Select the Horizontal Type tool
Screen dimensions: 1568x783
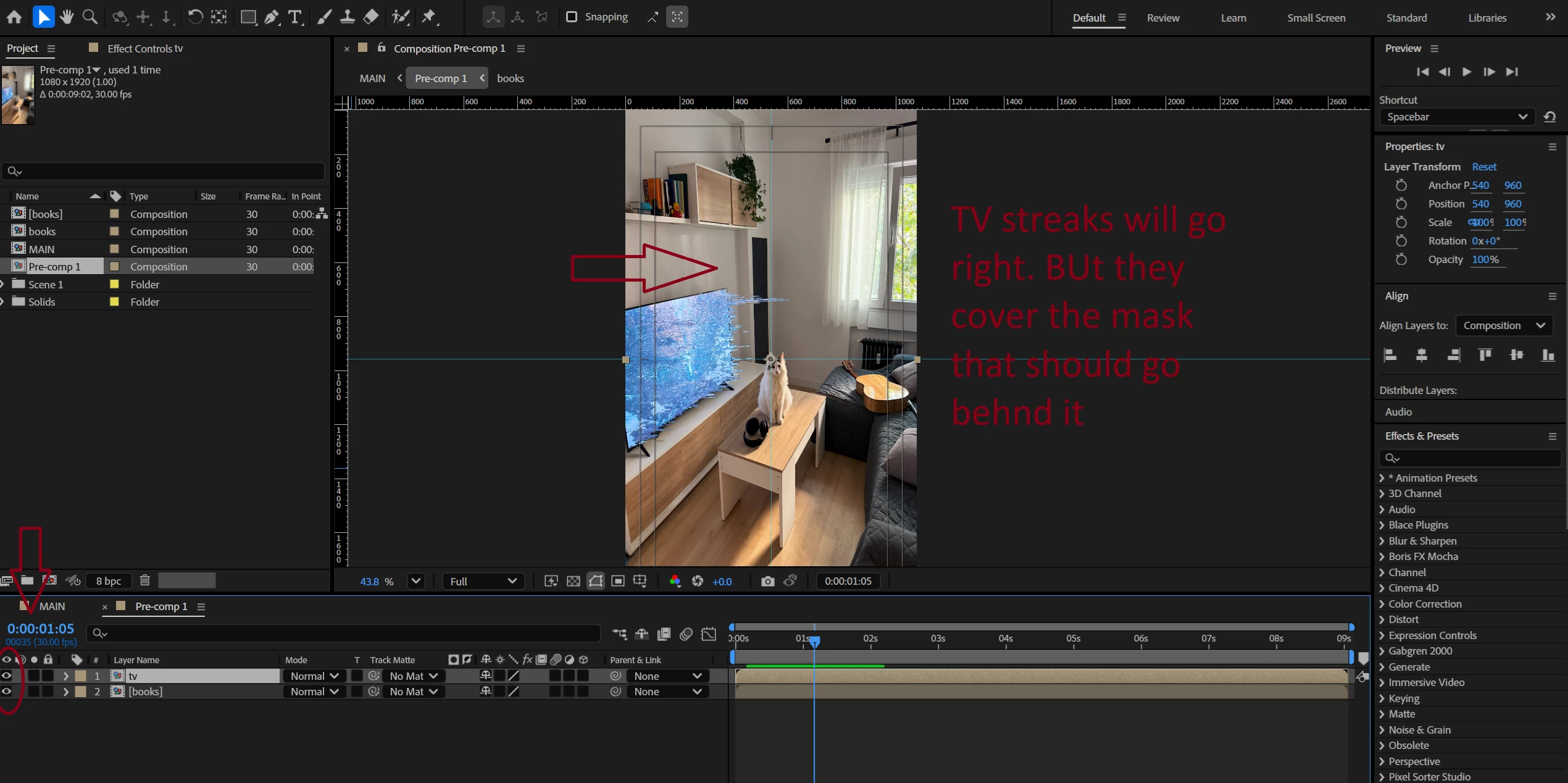(x=295, y=17)
